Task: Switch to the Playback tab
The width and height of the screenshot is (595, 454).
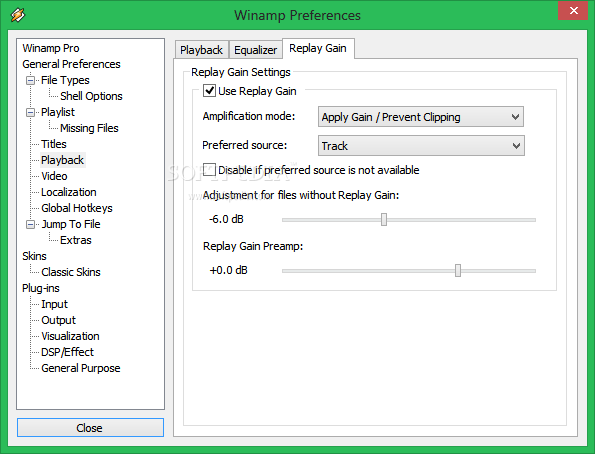Action: 201,50
